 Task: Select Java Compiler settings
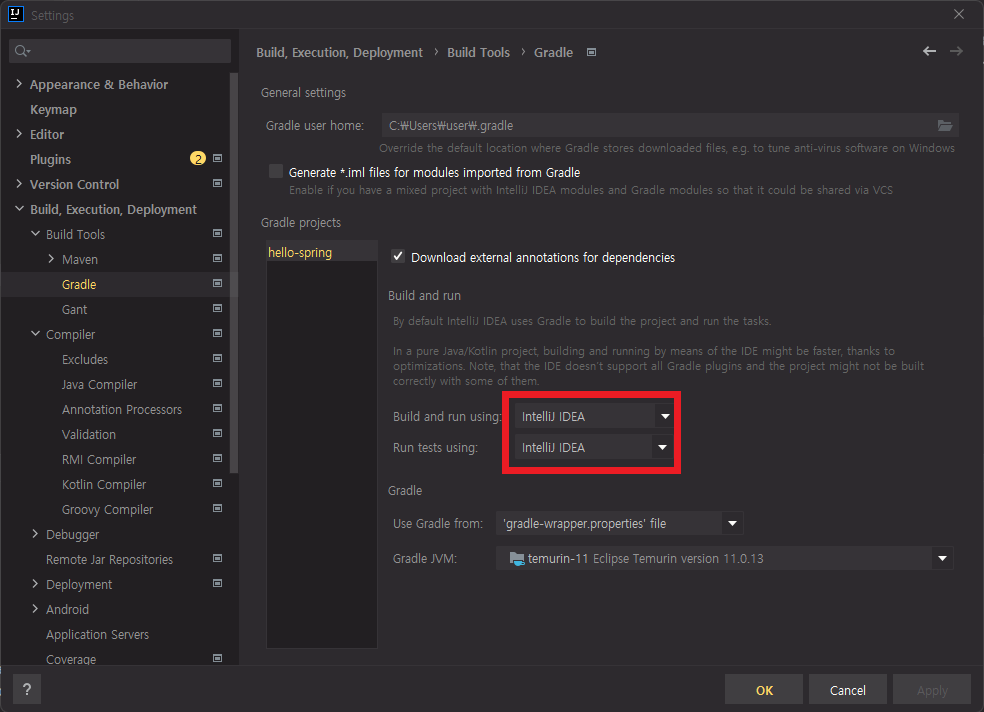click(99, 385)
